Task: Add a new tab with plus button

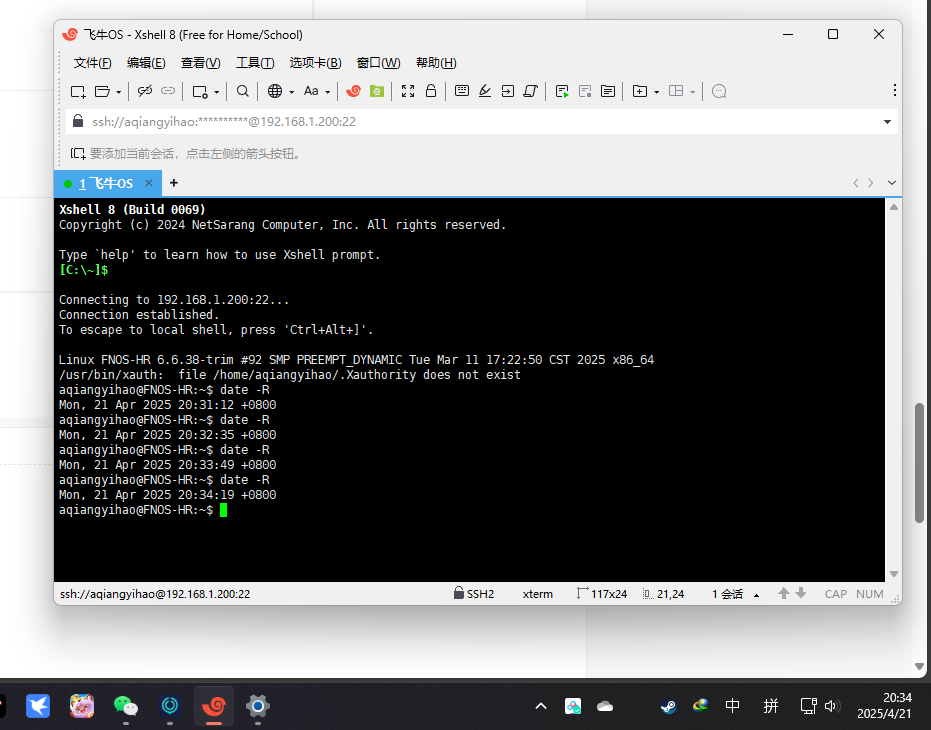Action: [173, 183]
